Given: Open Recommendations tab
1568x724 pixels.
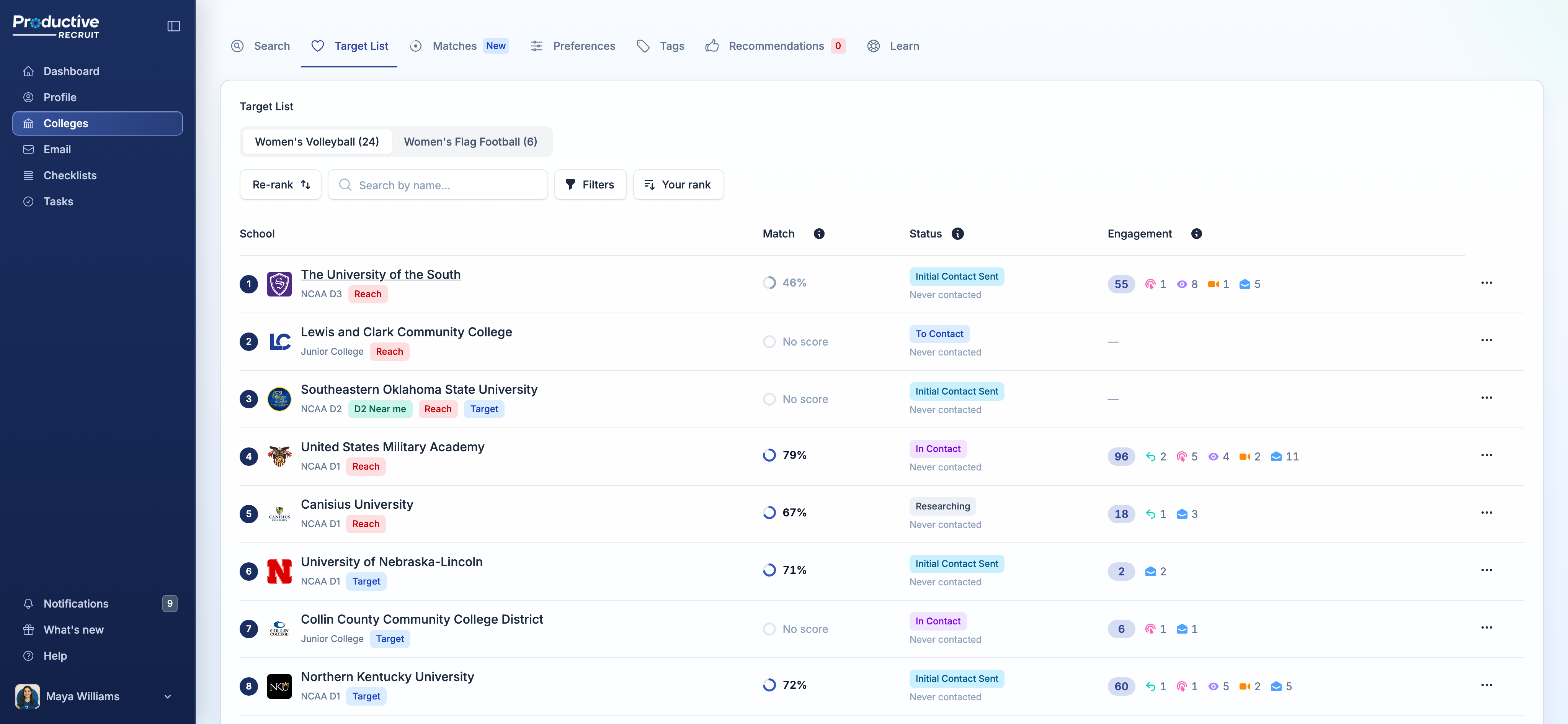Looking at the screenshot, I should tap(775, 46).
